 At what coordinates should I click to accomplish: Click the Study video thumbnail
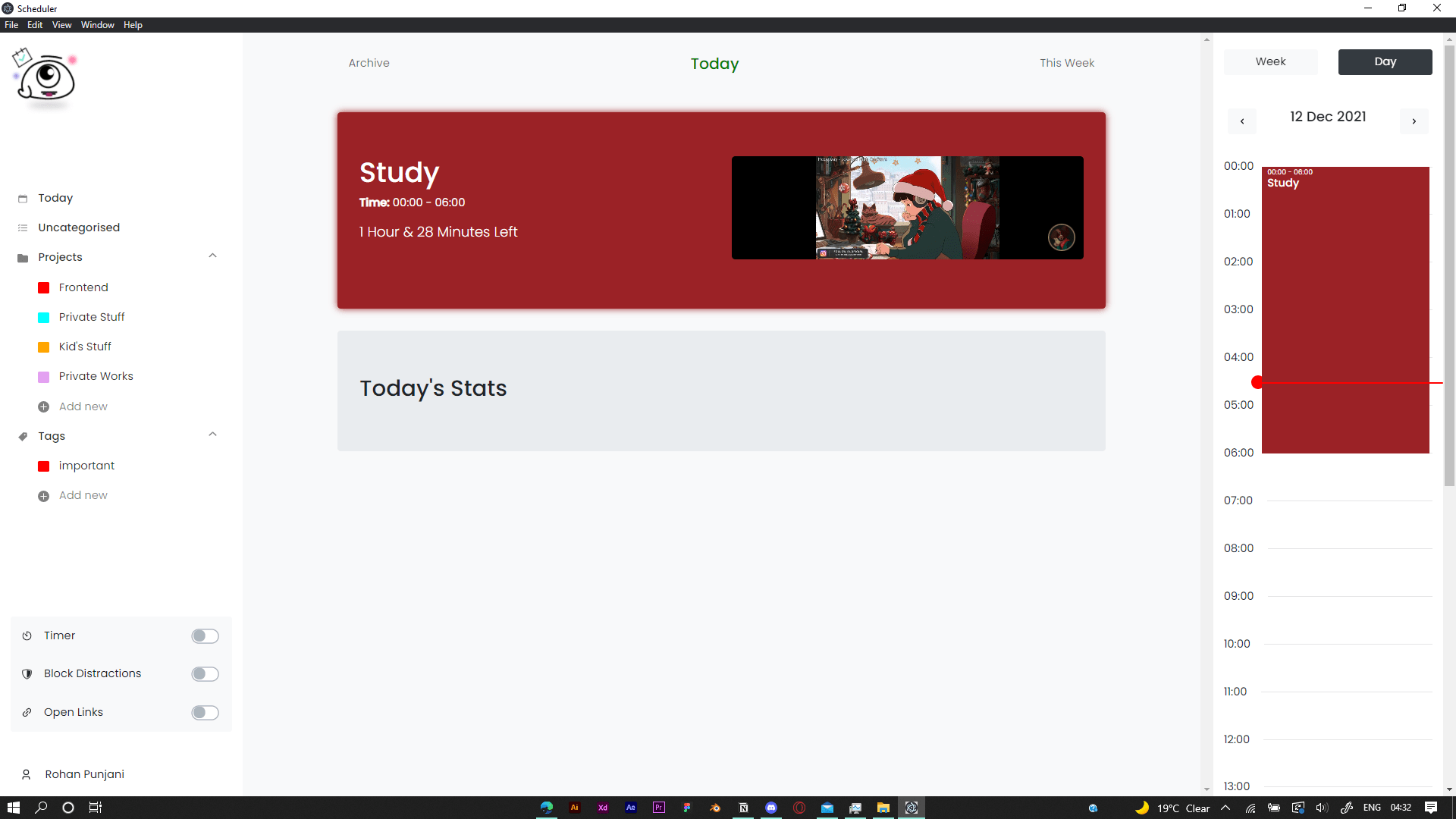click(x=907, y=208)
